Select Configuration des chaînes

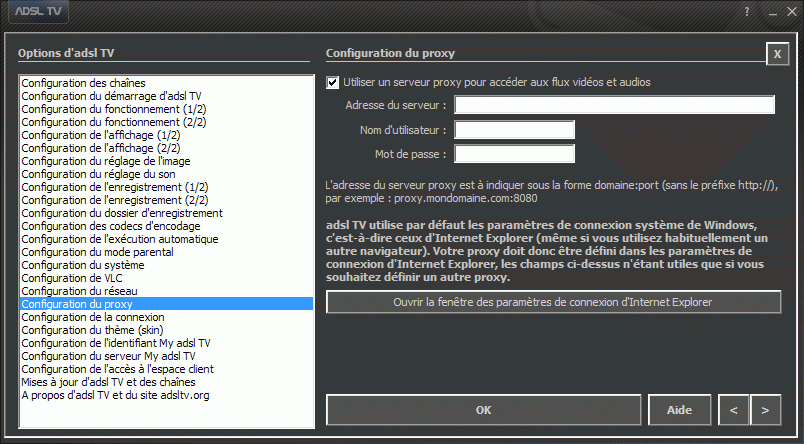coord(84,83)
